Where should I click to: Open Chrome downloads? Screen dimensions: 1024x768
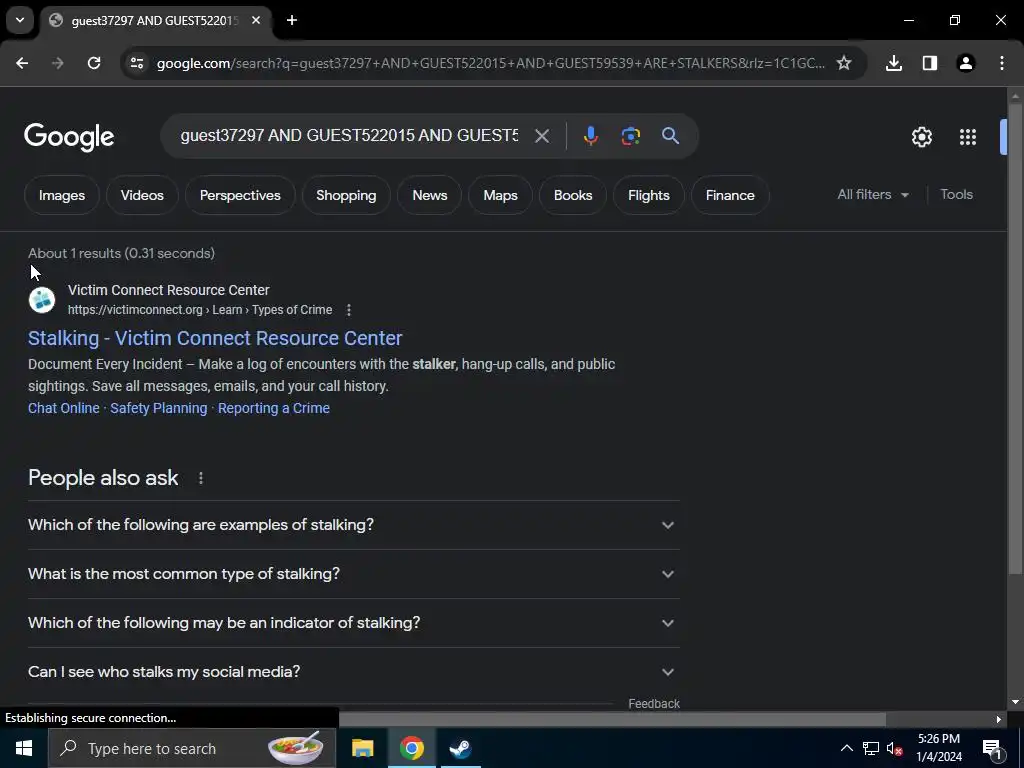pyautogui.click(x=894, y=63)
